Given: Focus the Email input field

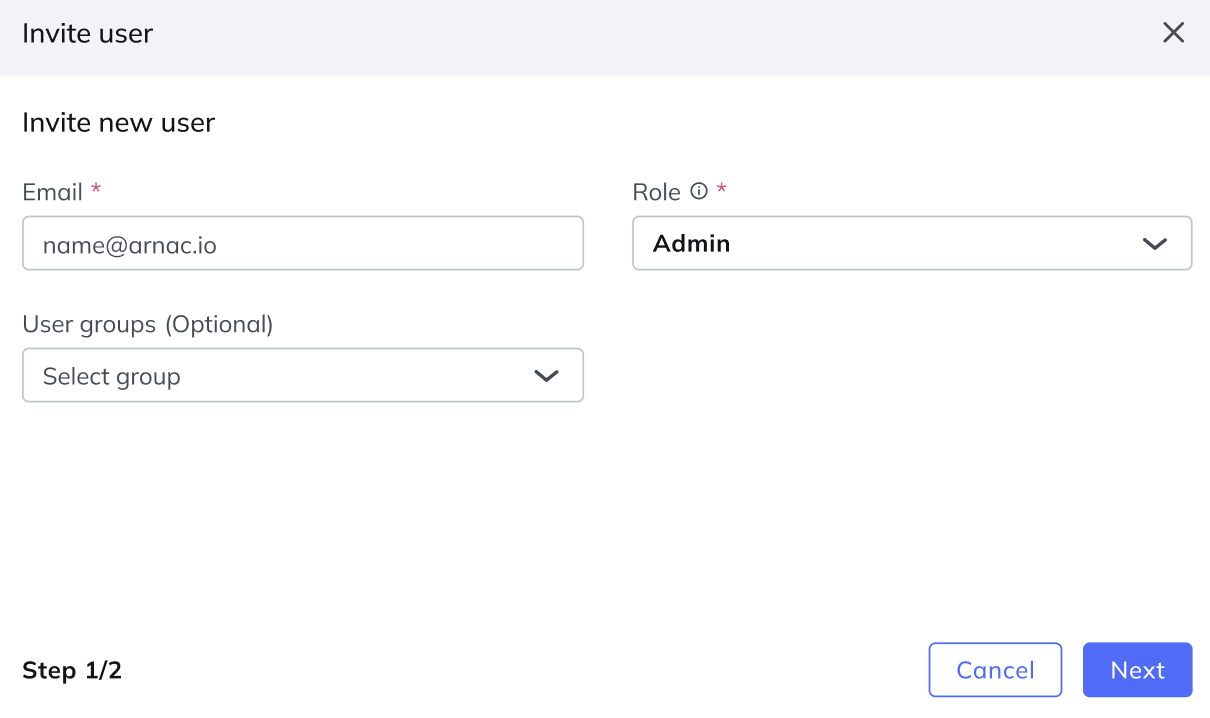Looking at the screenshot, I should coord(303,243).
